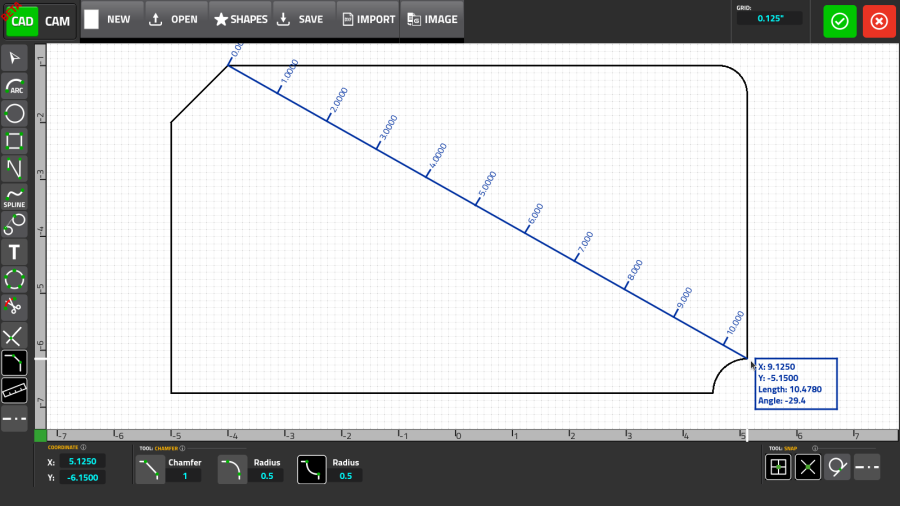Open the SHAPES library

(x=241, y=19)
